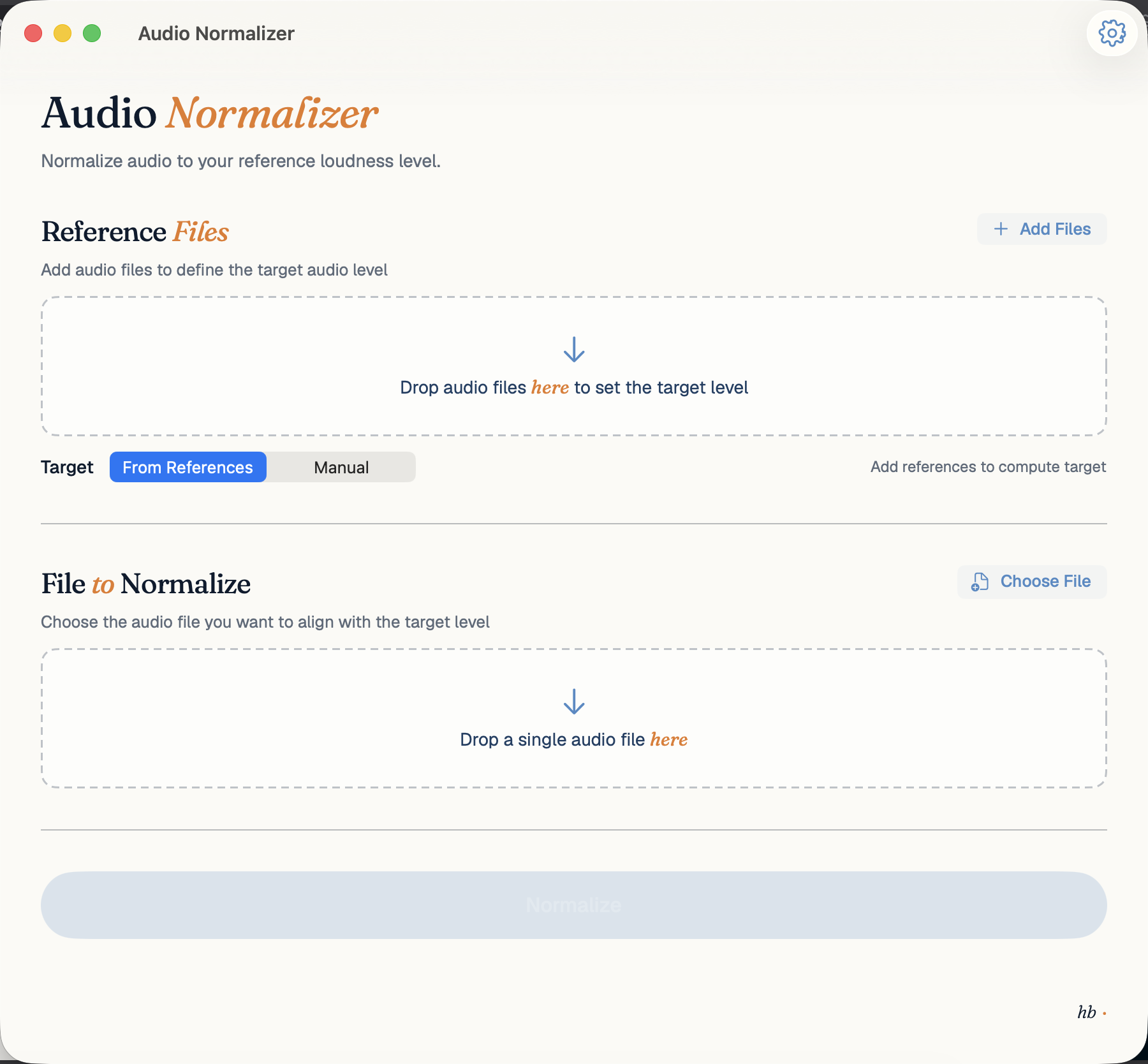Image resolution: width=1148 pixels, height=1064 pixels.
Task: Click the Audio Normalizer window title
Action: (x=216, y=33)
